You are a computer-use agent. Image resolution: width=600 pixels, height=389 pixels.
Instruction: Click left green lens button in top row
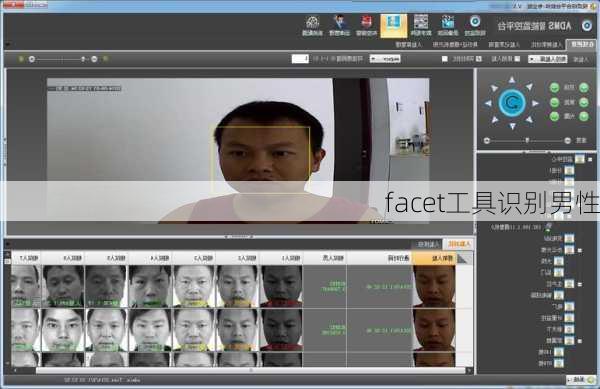click(554, 88)
